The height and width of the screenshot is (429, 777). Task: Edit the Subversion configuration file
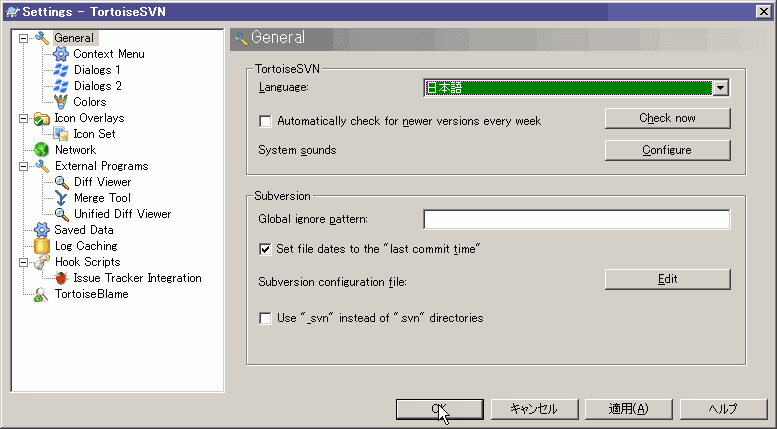667,279
